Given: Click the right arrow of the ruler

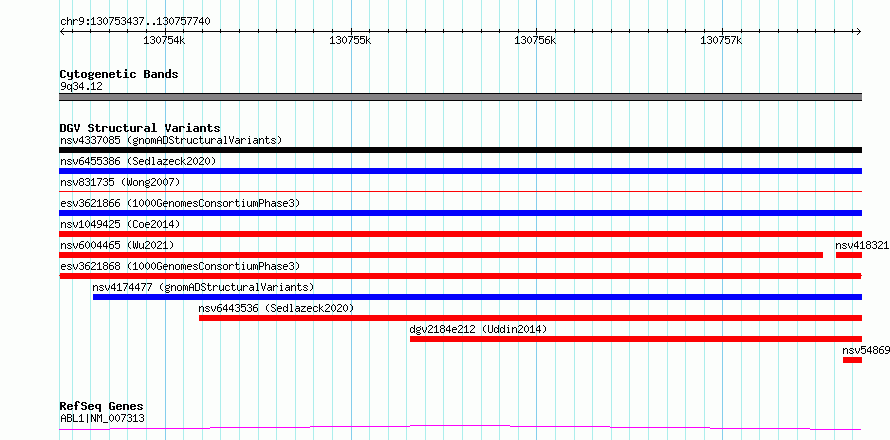Looking at the screenshot, I should (x=859, y=32).
